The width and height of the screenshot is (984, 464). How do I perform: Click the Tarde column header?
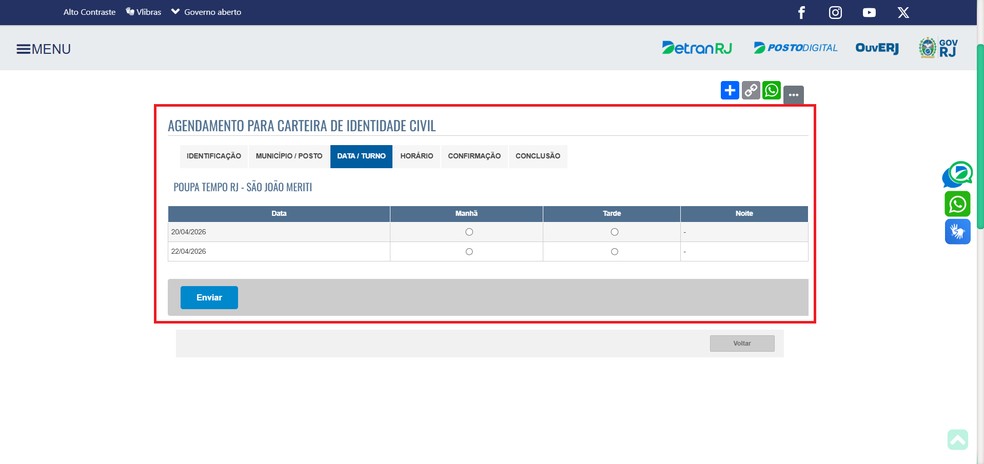pyautogui.click(x=612, y=213)
